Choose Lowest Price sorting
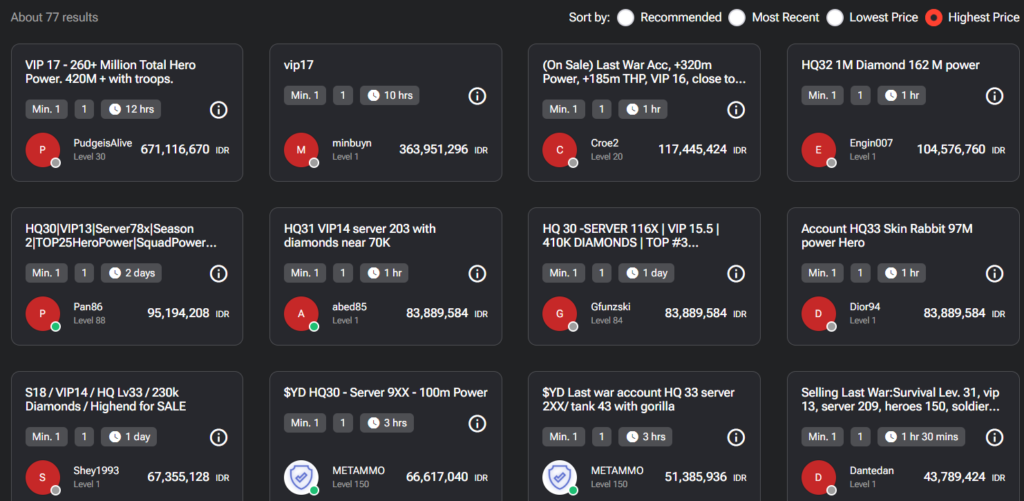The width and height of the screenshot is (1024, 501). (834, 17)
